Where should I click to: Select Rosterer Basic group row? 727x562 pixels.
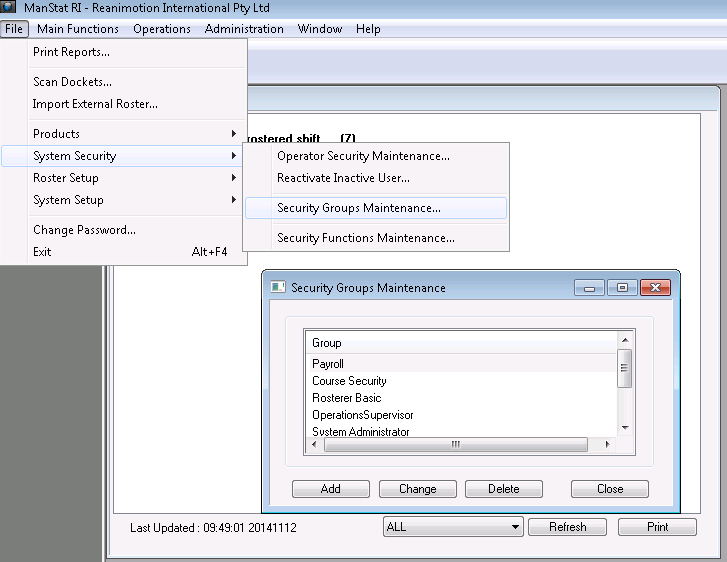tap(346, 398)
